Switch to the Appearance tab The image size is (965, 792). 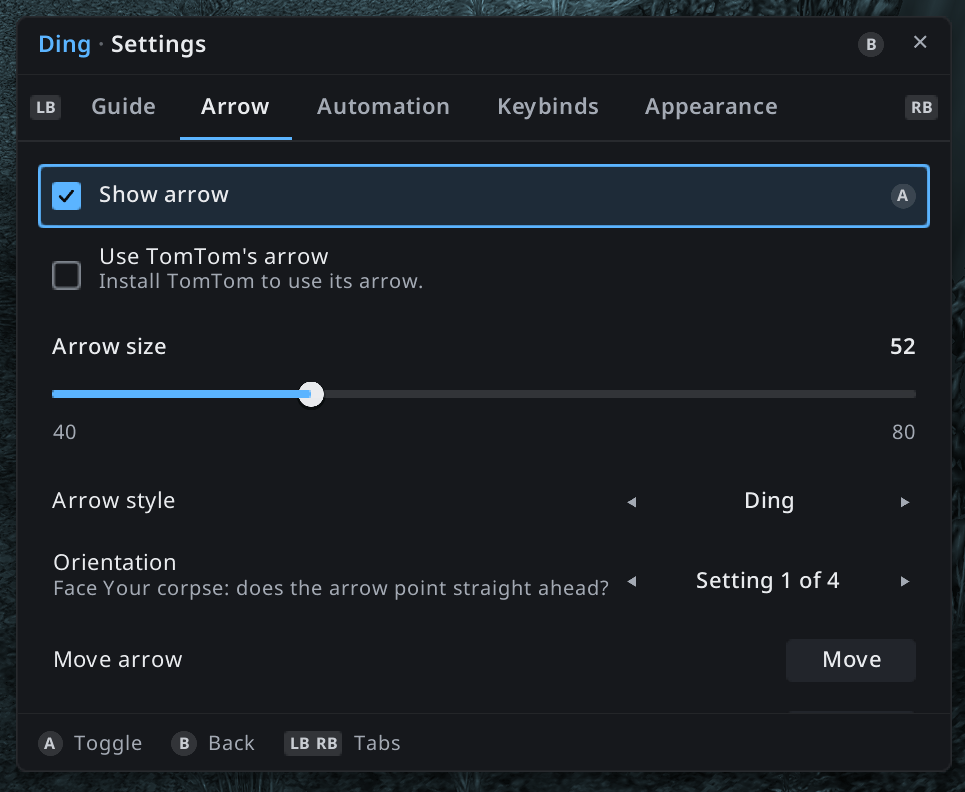click(x=711, y=106)
